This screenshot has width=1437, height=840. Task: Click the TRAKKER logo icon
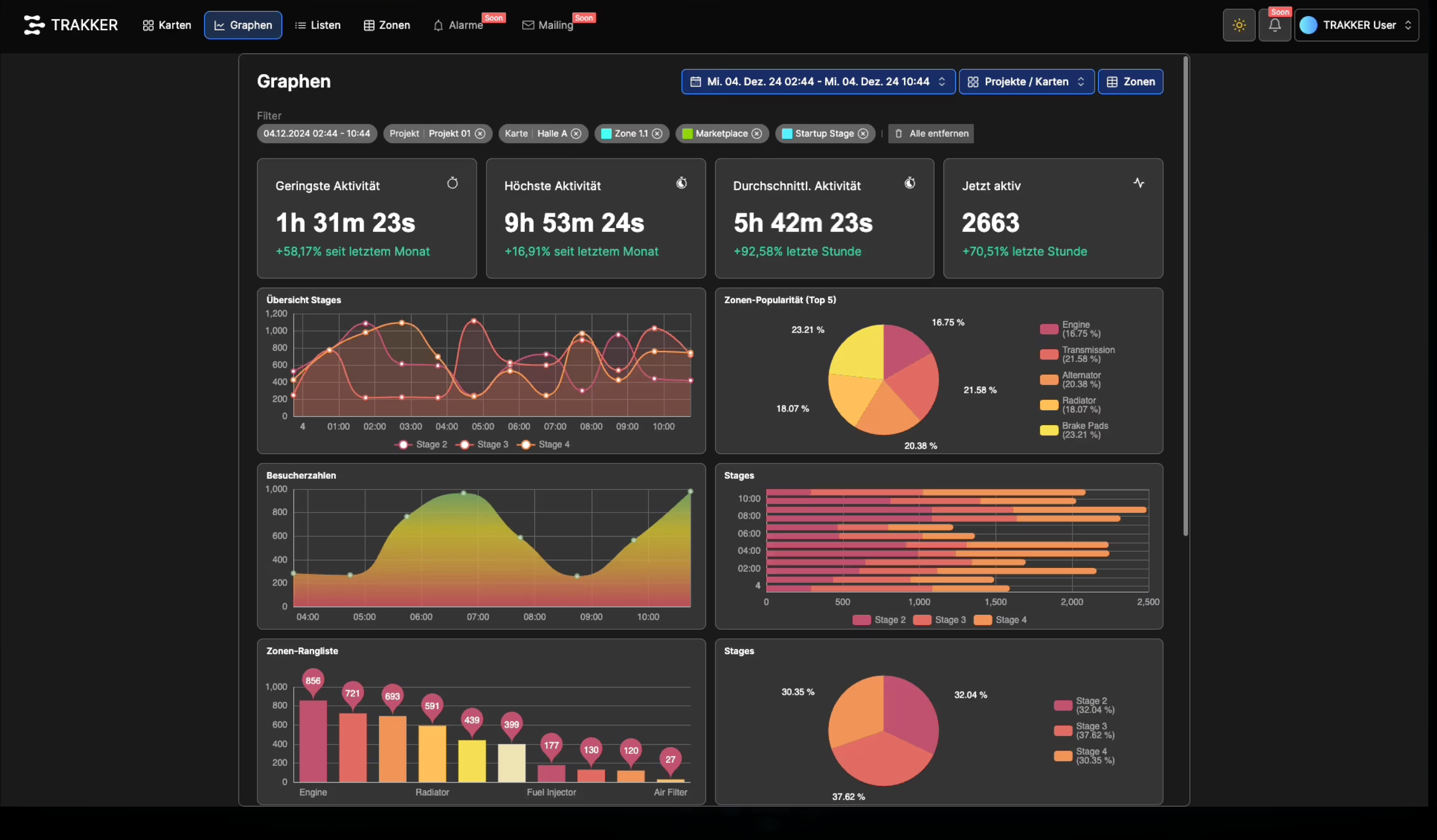[34, 25]
